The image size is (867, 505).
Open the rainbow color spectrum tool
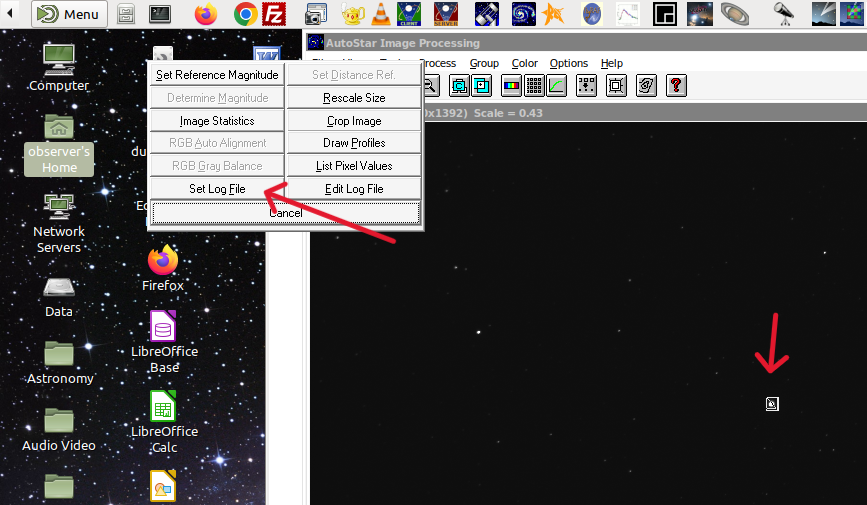[511, 86]
